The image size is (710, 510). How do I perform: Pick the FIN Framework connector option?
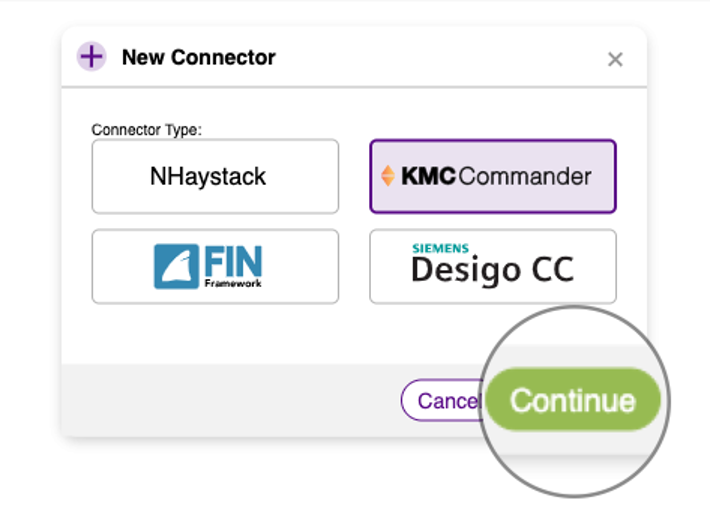215,267
